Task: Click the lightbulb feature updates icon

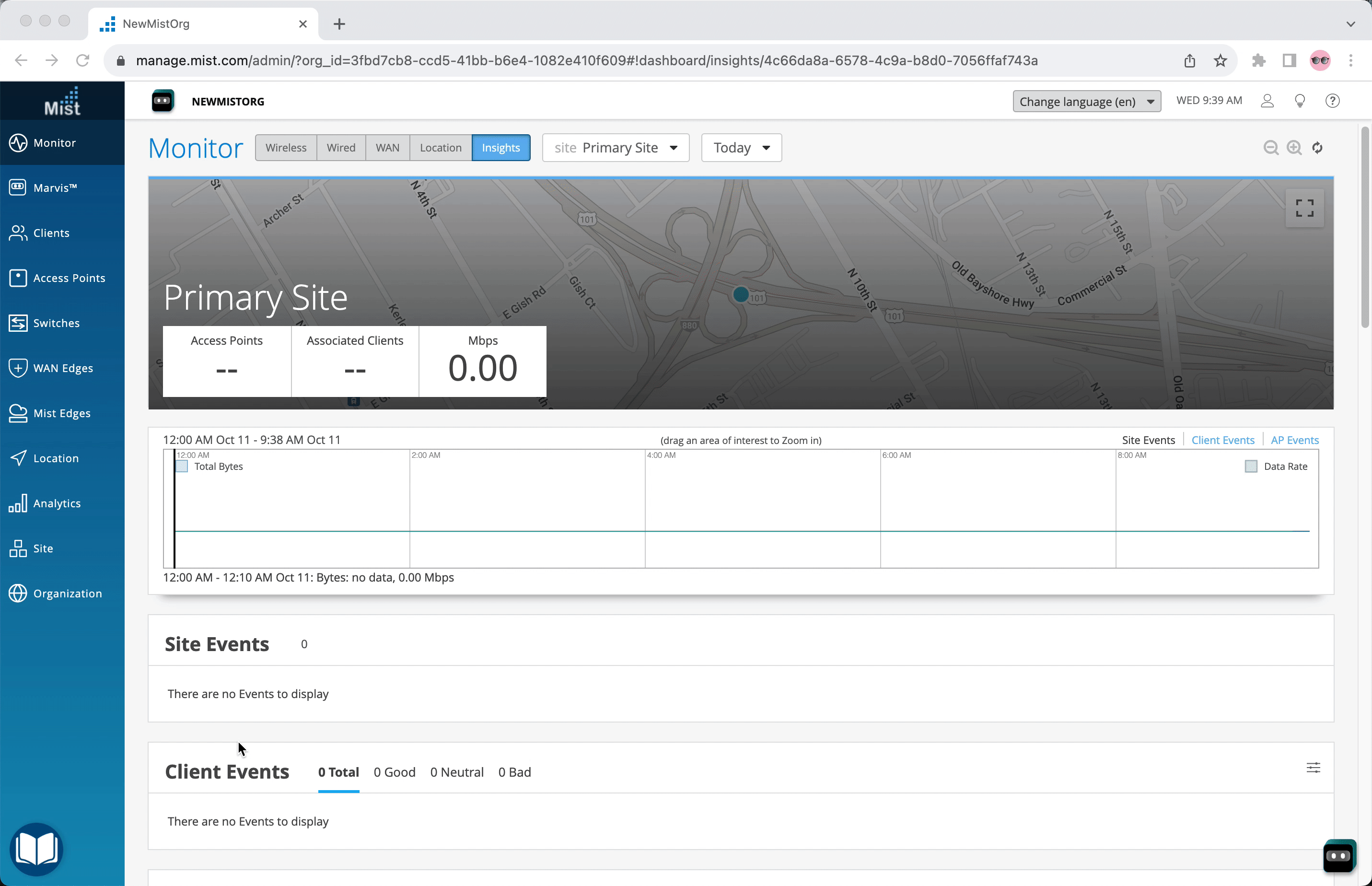Action: (1300, 101)
